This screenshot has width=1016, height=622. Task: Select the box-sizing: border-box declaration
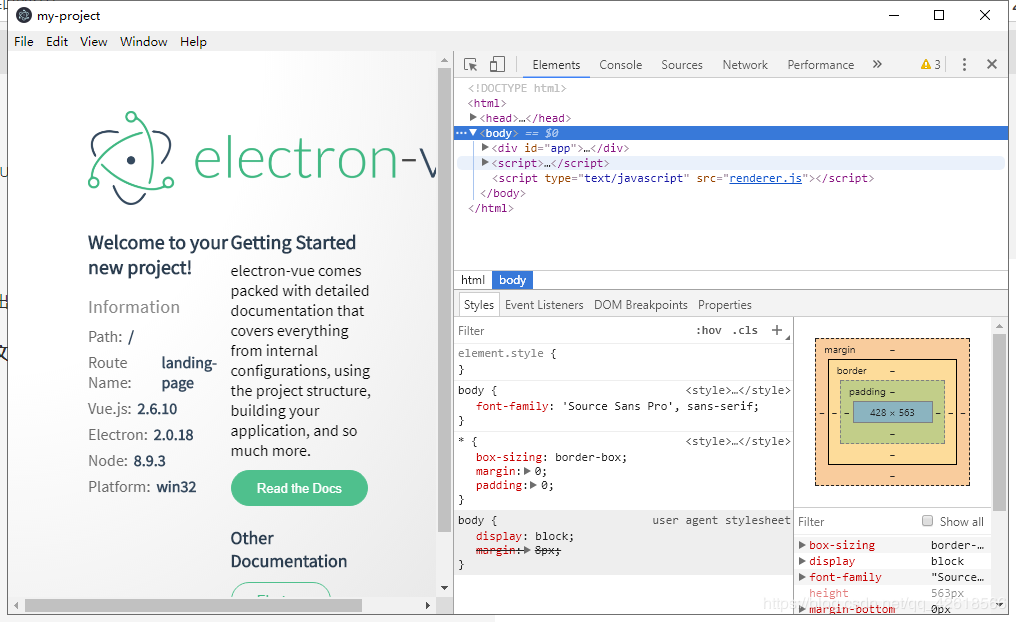(551, 457)
